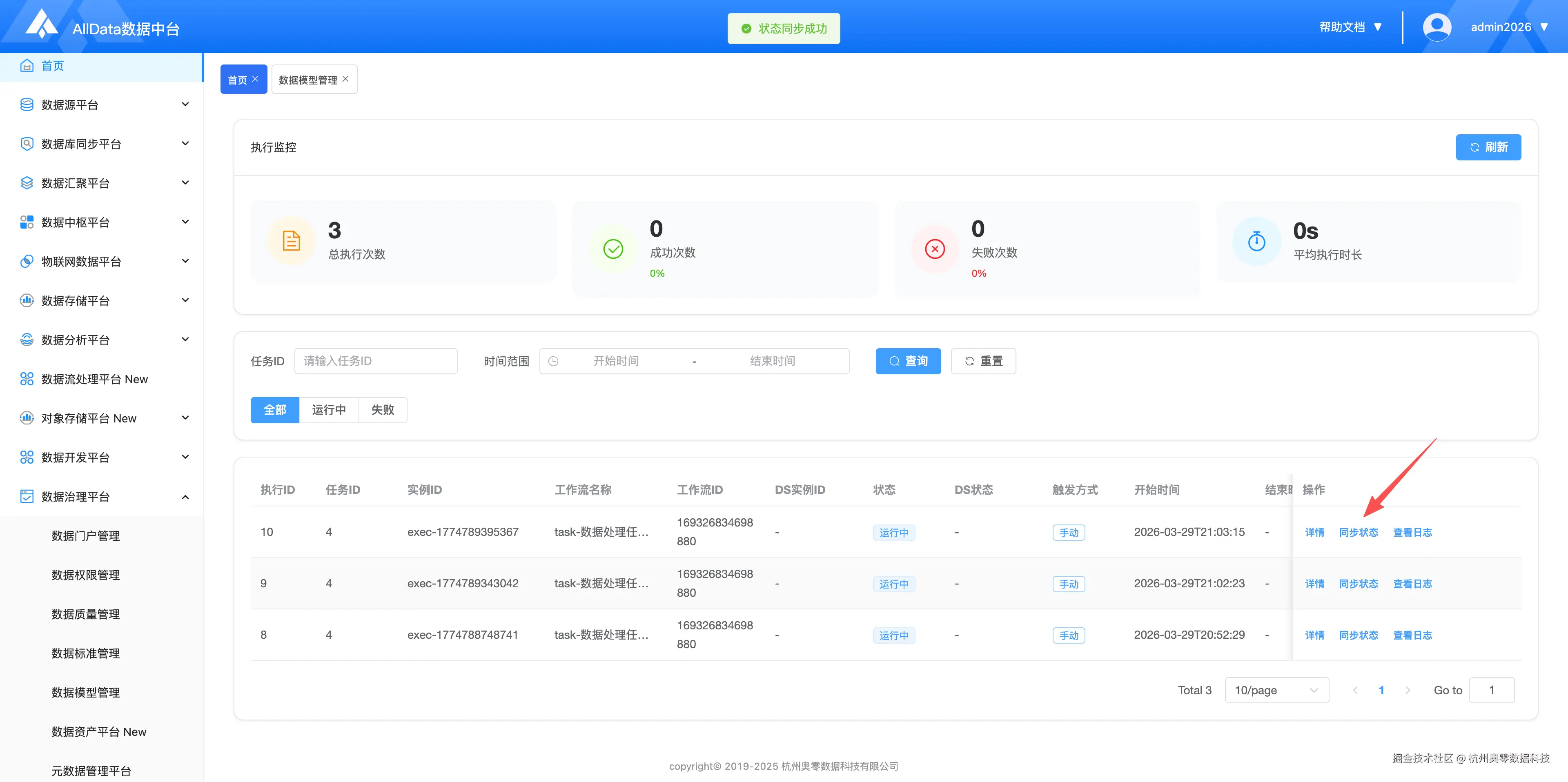Click the admin user avatar icon
The image size is (1568, 782).
(1437, 27)
